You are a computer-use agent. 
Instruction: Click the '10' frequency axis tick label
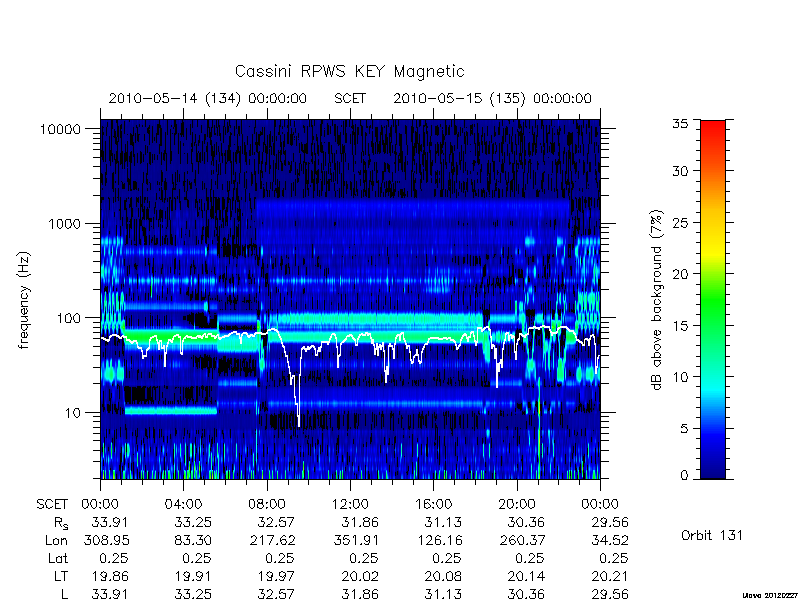[73, 413]
